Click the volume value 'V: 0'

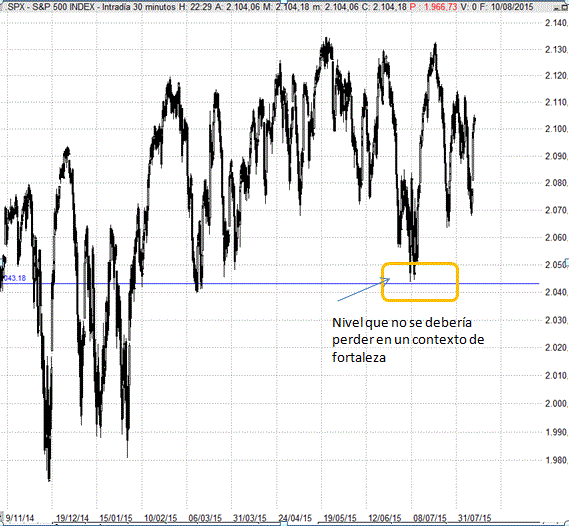(x=469, y=6)
